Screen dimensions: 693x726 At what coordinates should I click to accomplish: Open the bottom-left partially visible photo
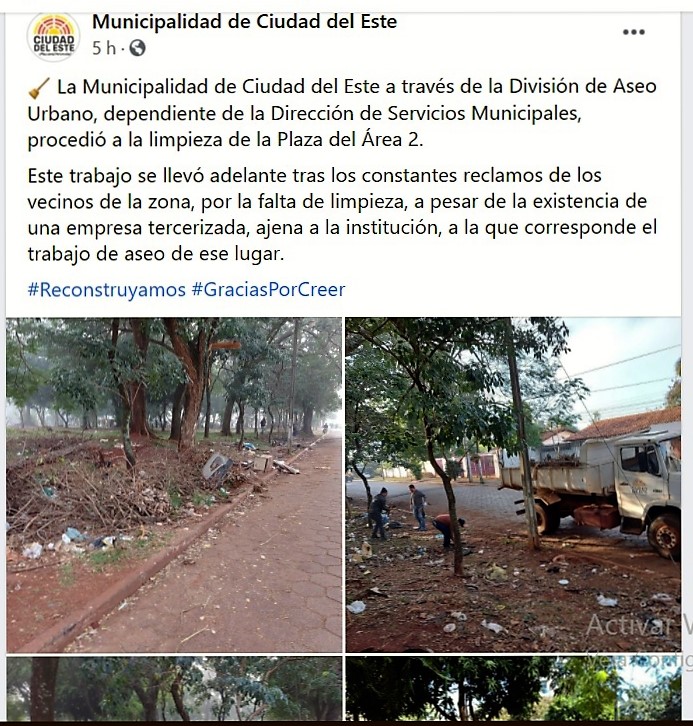pos(174,688)
